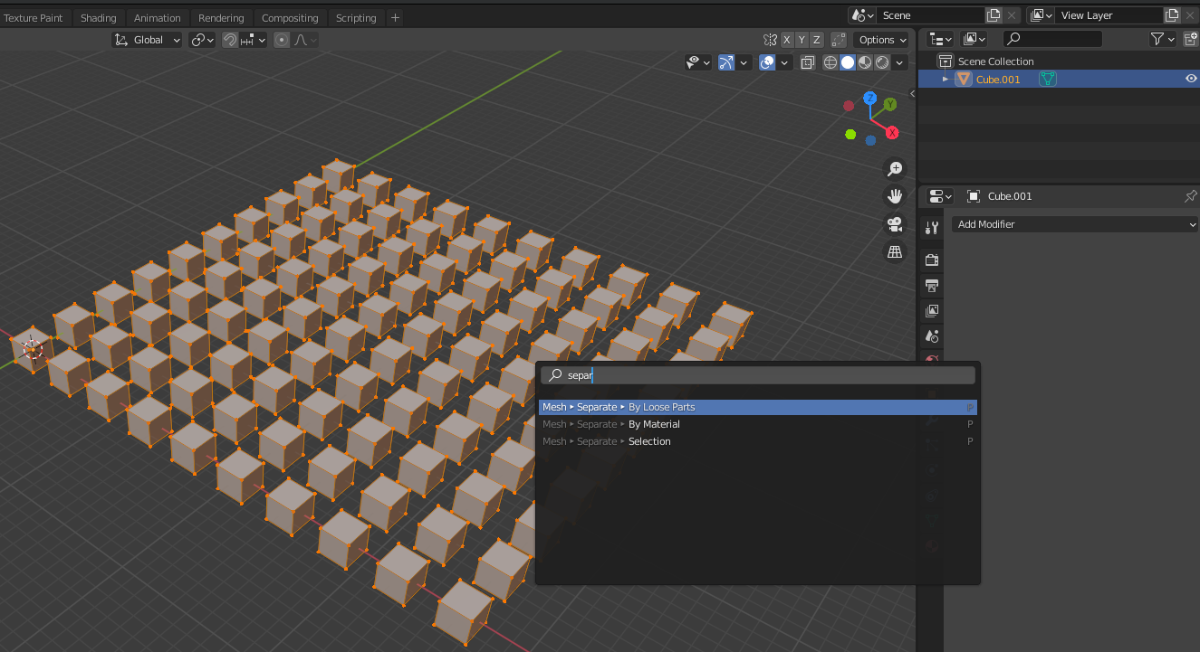Open the view layer browse icon
Screen dimensions: 1200x652
(x=1040, y=15)
